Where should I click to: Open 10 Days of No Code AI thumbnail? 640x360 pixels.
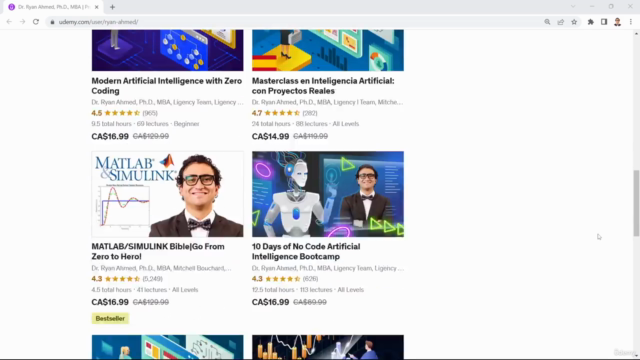click(x=328, y=194)
